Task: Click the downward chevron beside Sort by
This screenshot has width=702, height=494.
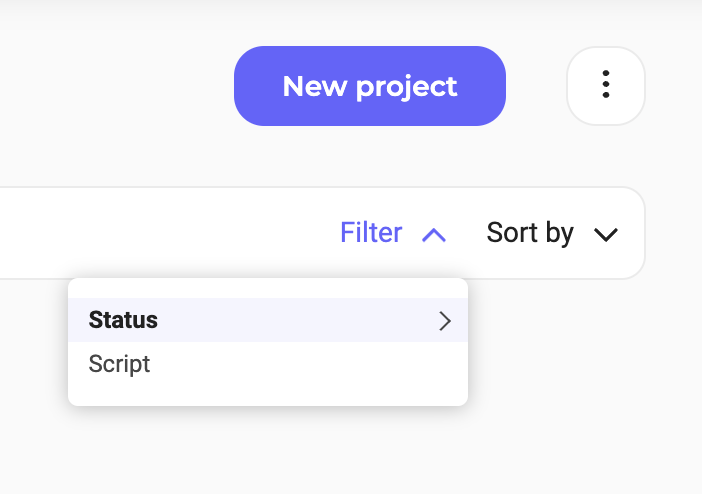Action: [x=605, y=235]
